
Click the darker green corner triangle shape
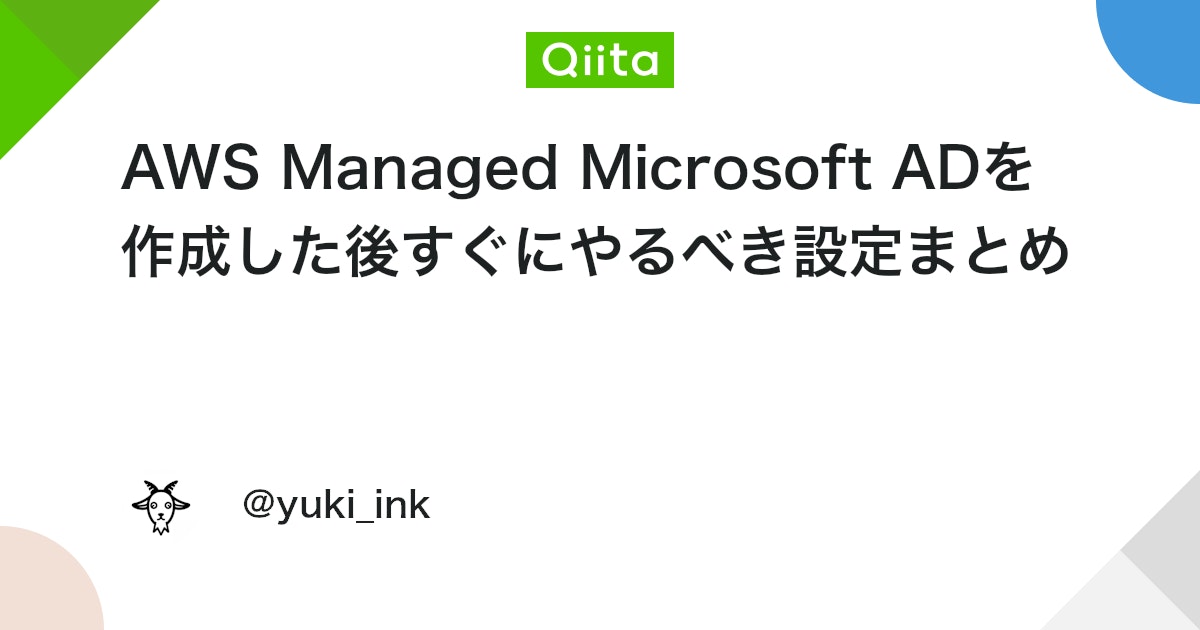80,25
